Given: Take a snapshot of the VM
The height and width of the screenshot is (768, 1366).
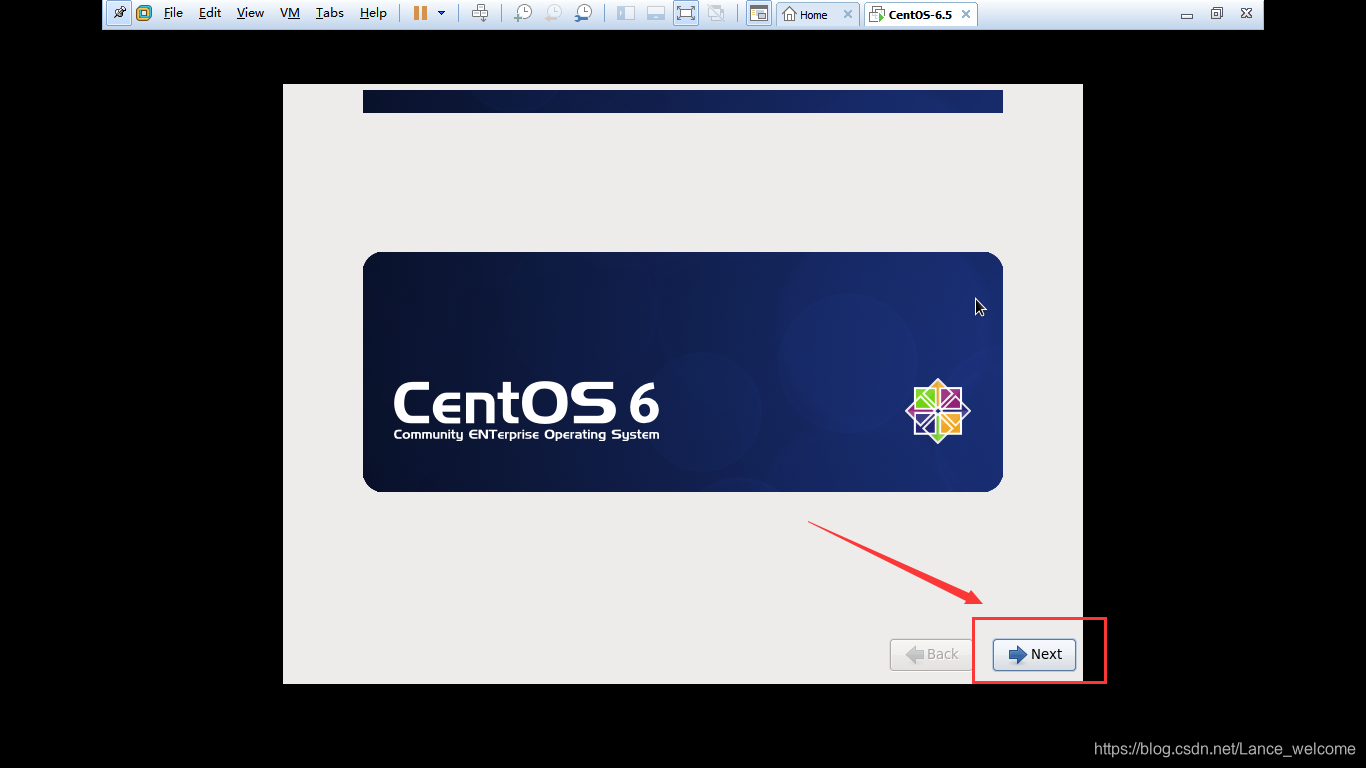Looking at the screenshot, I should point(523,14).
